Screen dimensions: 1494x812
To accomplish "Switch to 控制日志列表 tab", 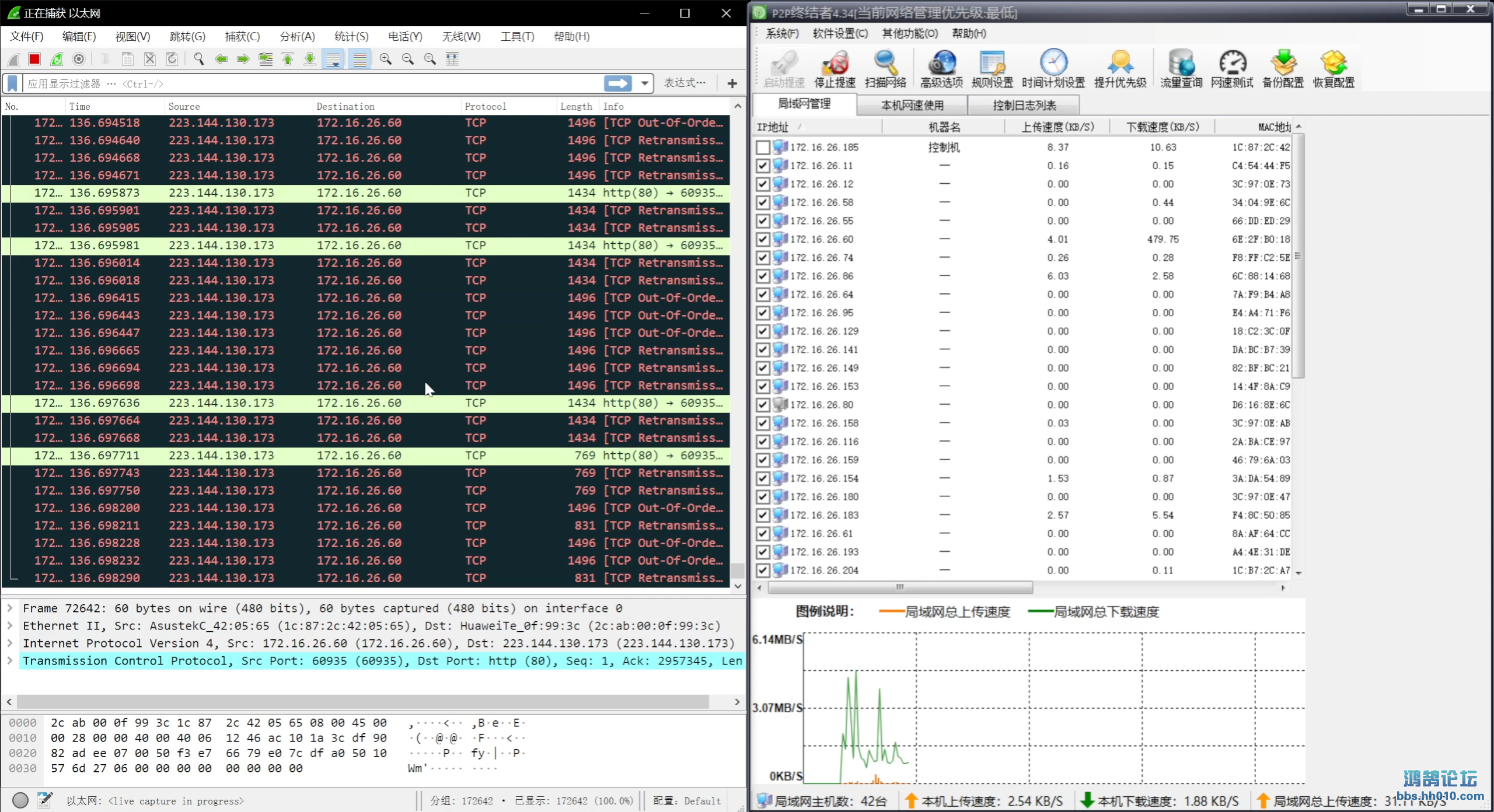I will [1024, 105].
